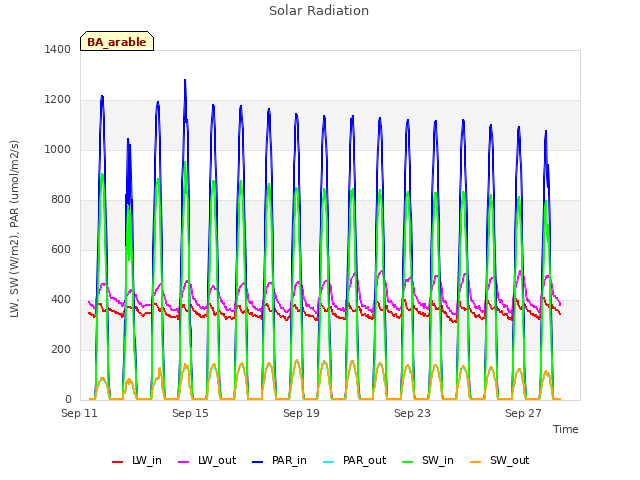Click the orange SW_out legend swatch

point(476,462)
